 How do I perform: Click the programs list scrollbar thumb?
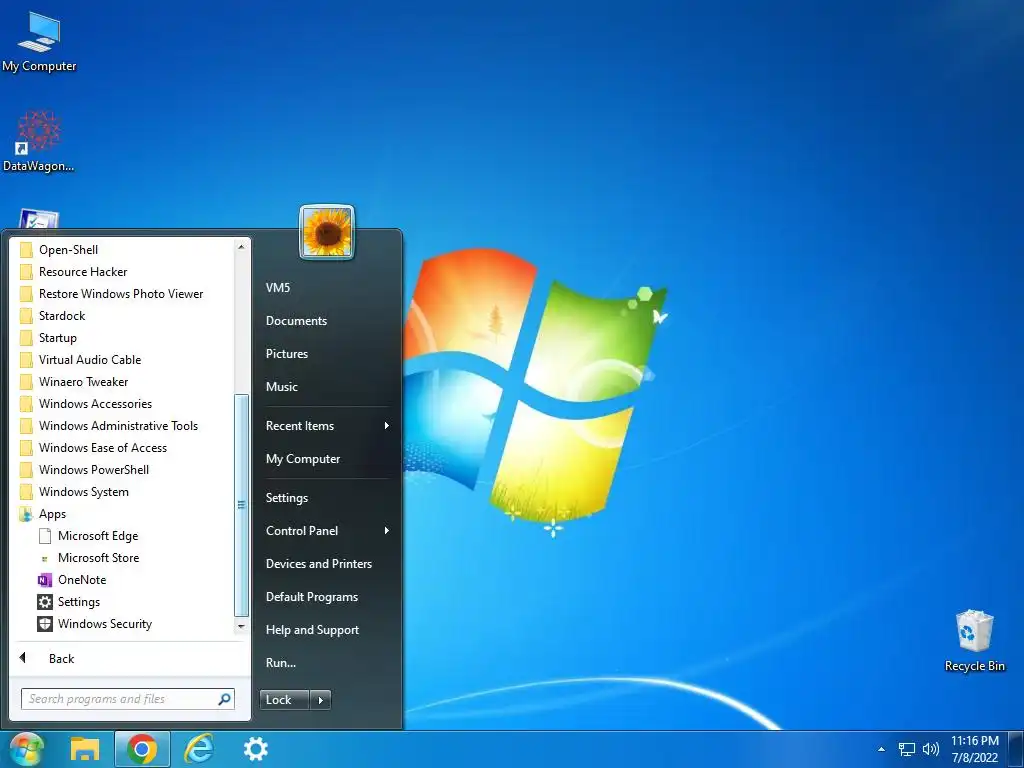point(241,505)
